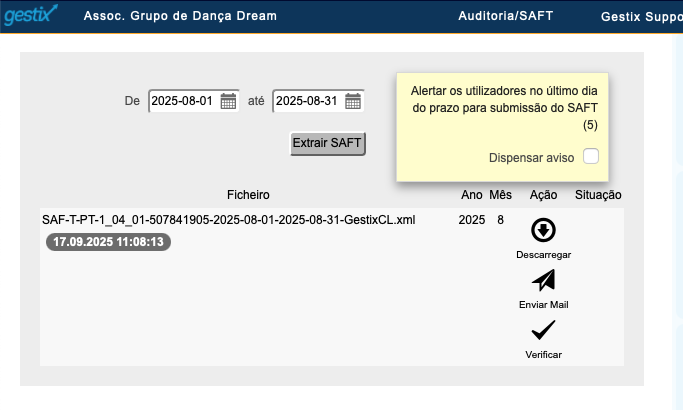Open the Auditoria/SAFT menu

(x=505, y=16)
